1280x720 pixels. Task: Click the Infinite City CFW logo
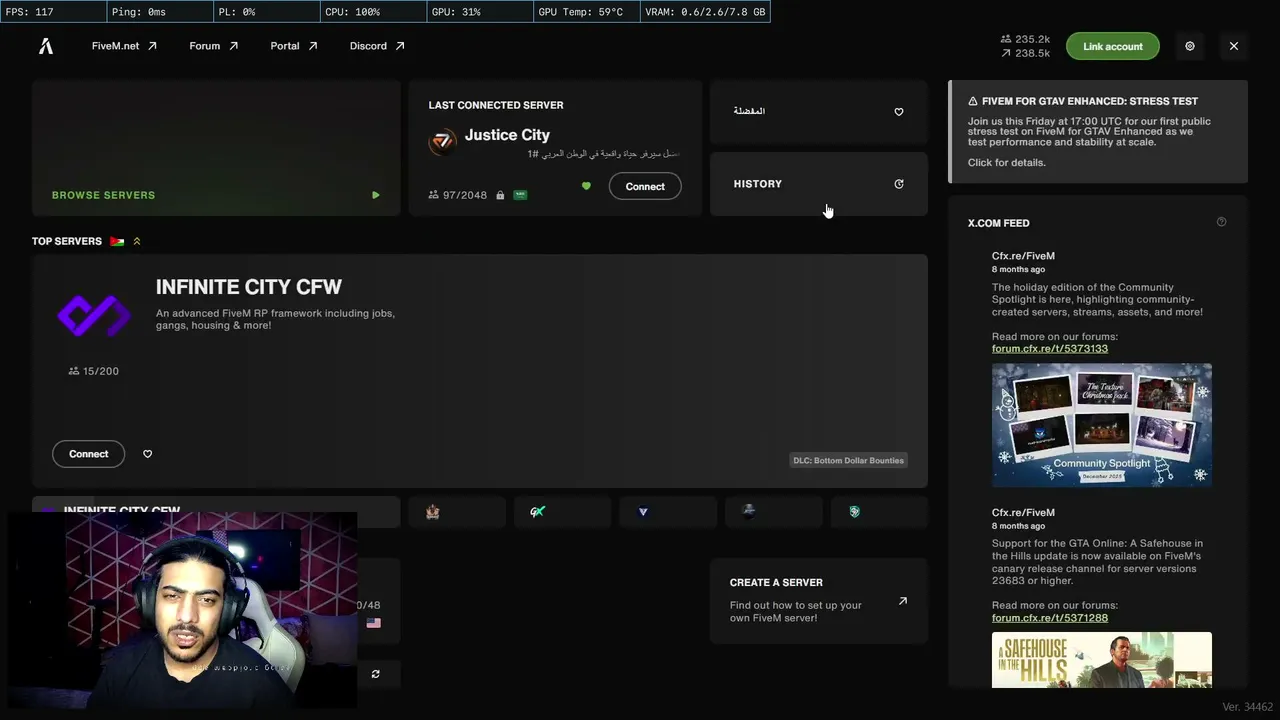94,316
